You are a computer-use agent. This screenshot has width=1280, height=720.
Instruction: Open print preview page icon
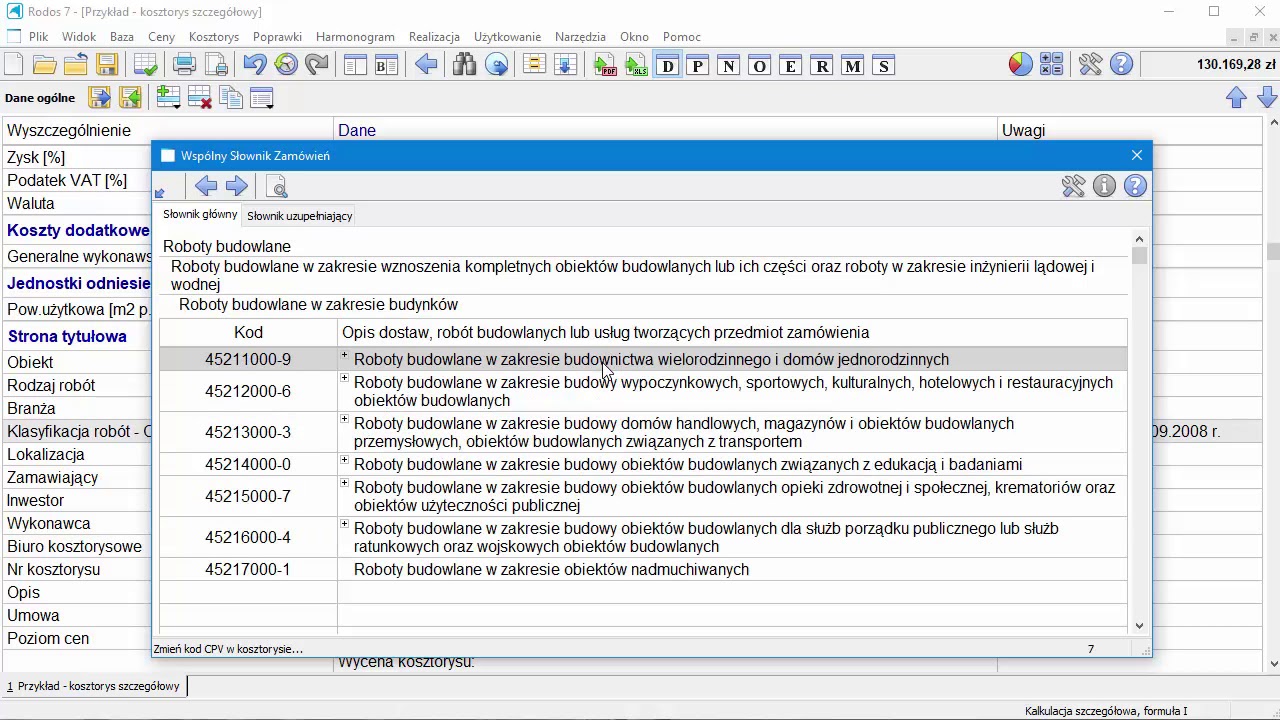(x=216, y=66)
